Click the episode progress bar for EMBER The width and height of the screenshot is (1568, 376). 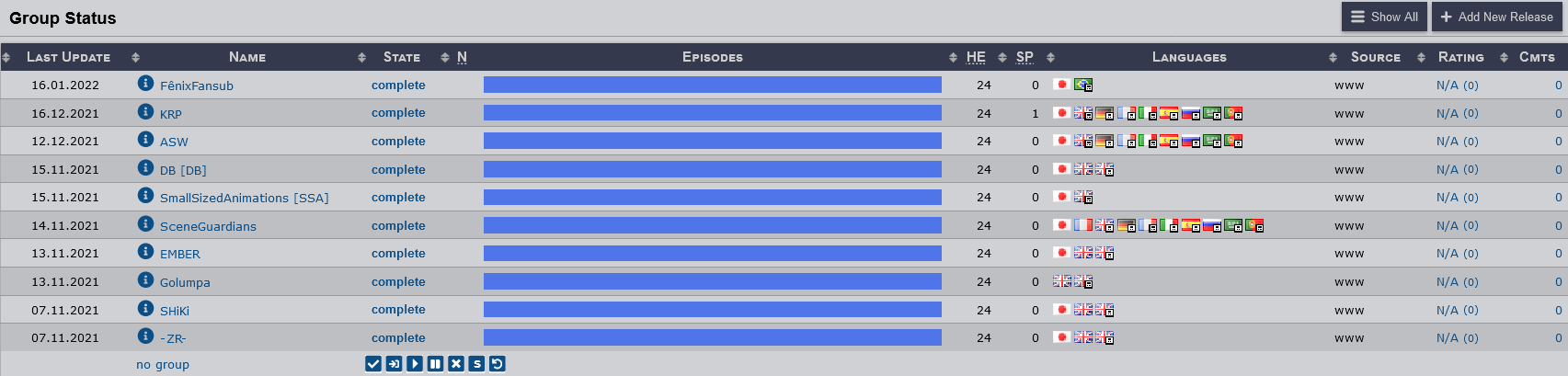tap(713, 253)
